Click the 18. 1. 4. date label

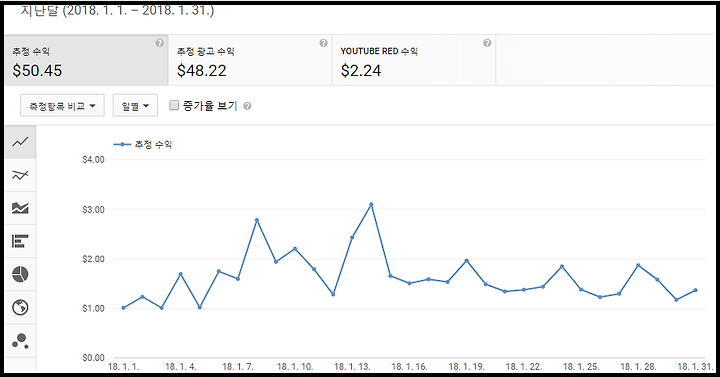180,367
